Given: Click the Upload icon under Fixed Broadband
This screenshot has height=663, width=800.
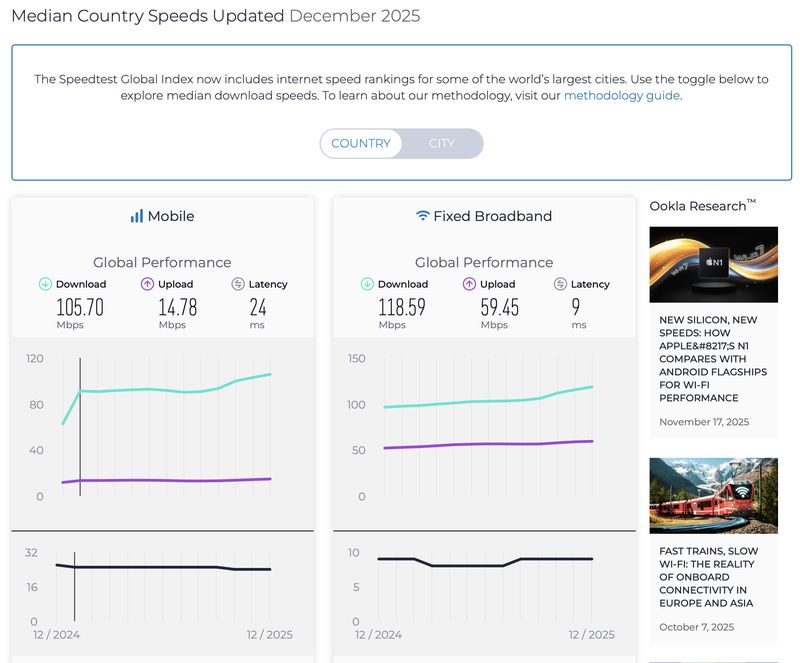Looking at the screenshot, I should coord(471,284).
